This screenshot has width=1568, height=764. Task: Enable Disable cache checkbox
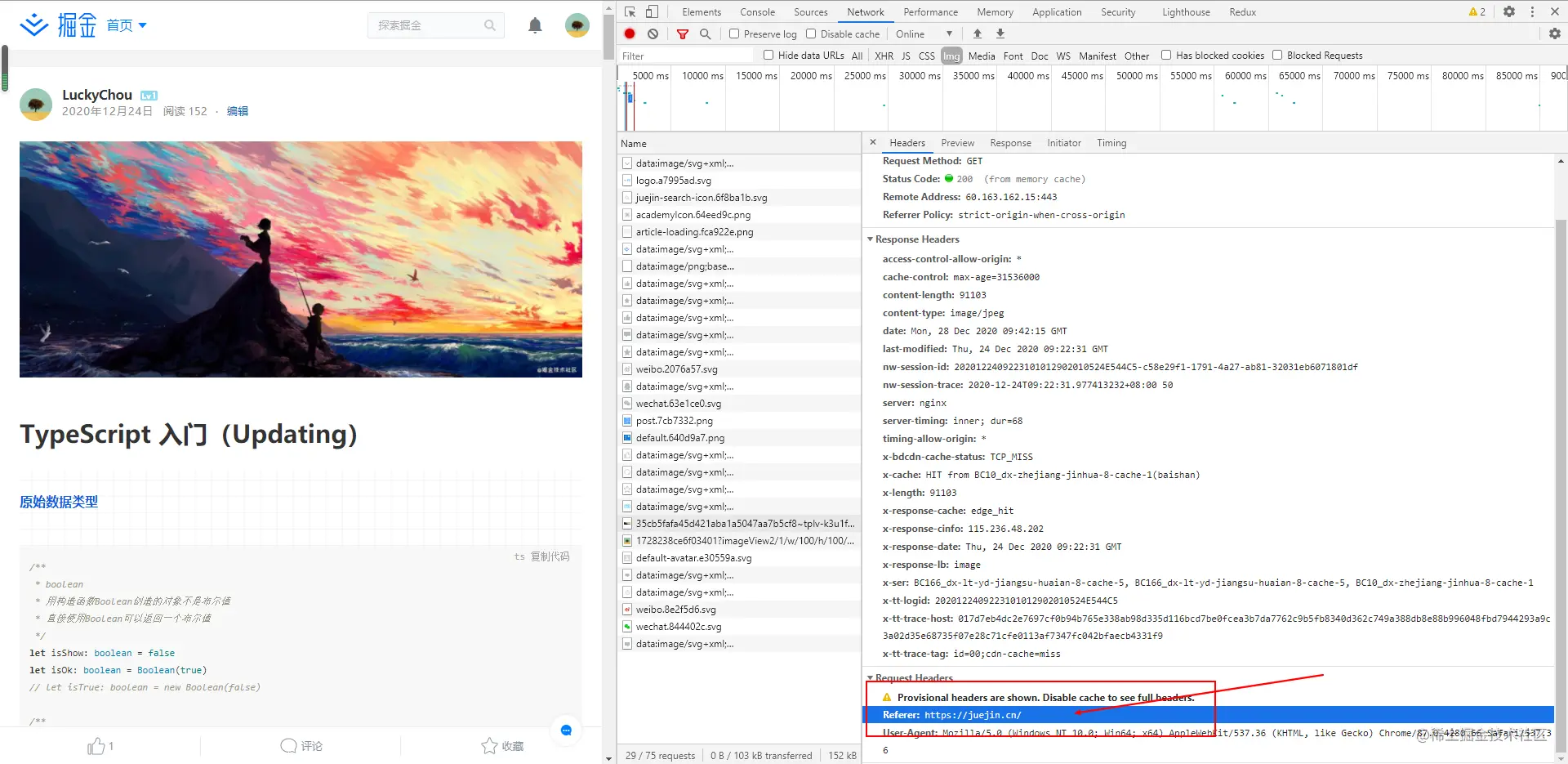pyautogui.click(x=811, y=34)
